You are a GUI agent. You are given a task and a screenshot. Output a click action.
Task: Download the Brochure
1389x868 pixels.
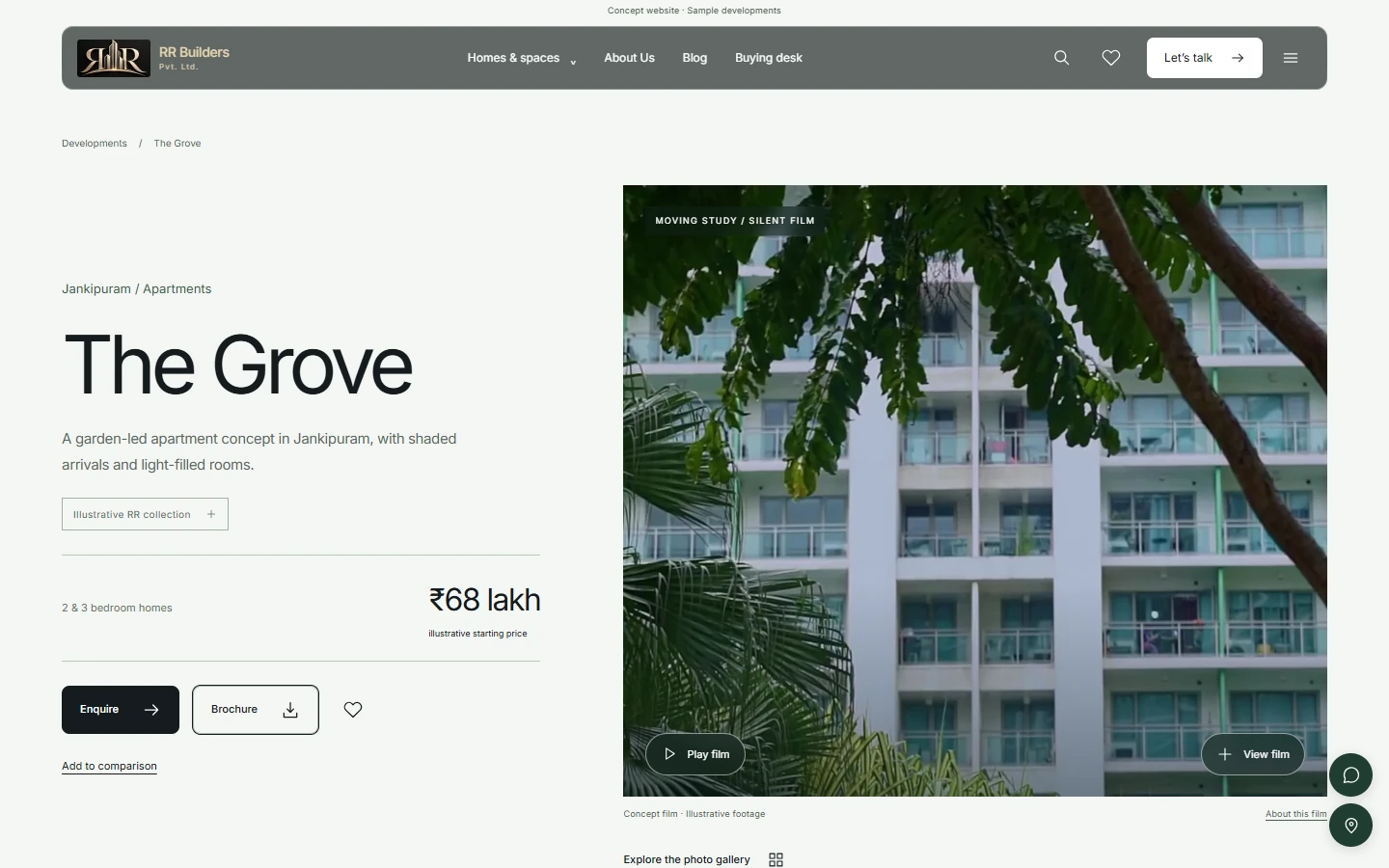click(x=256, y=710)
